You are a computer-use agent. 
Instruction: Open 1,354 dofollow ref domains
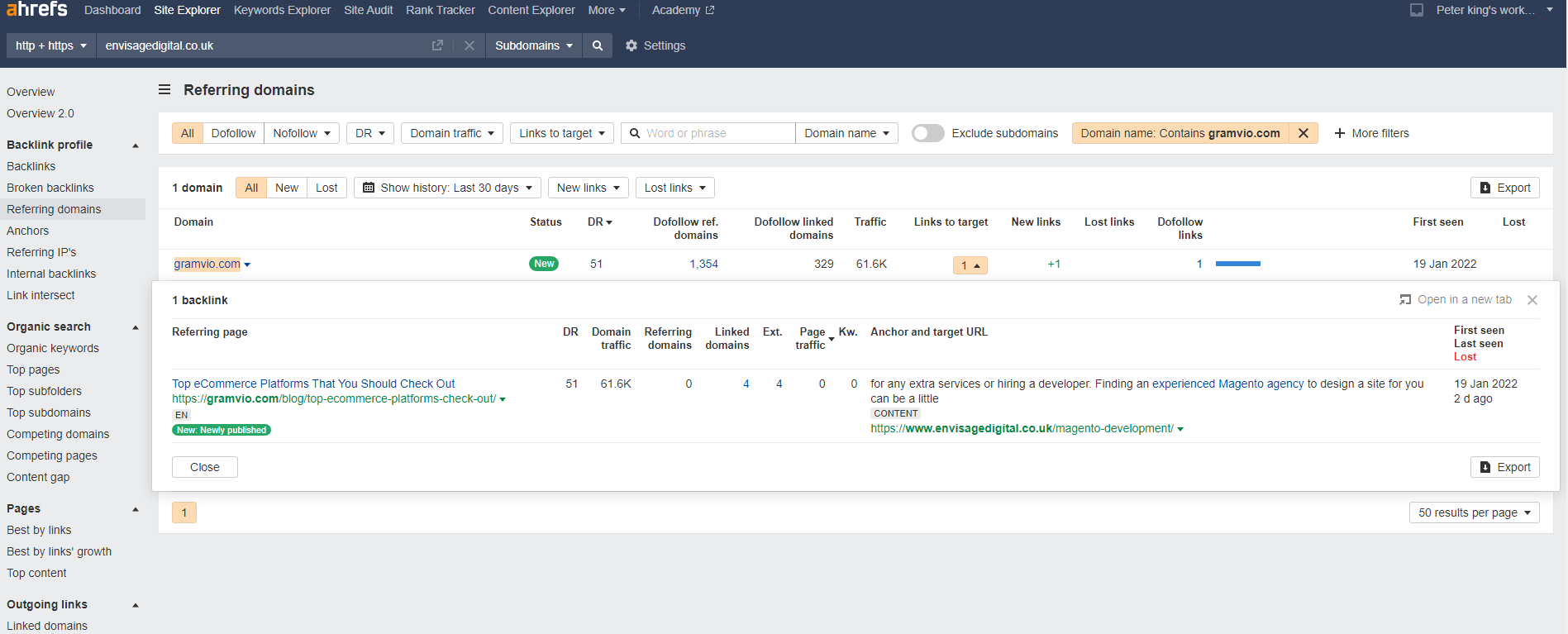point(704,264)
